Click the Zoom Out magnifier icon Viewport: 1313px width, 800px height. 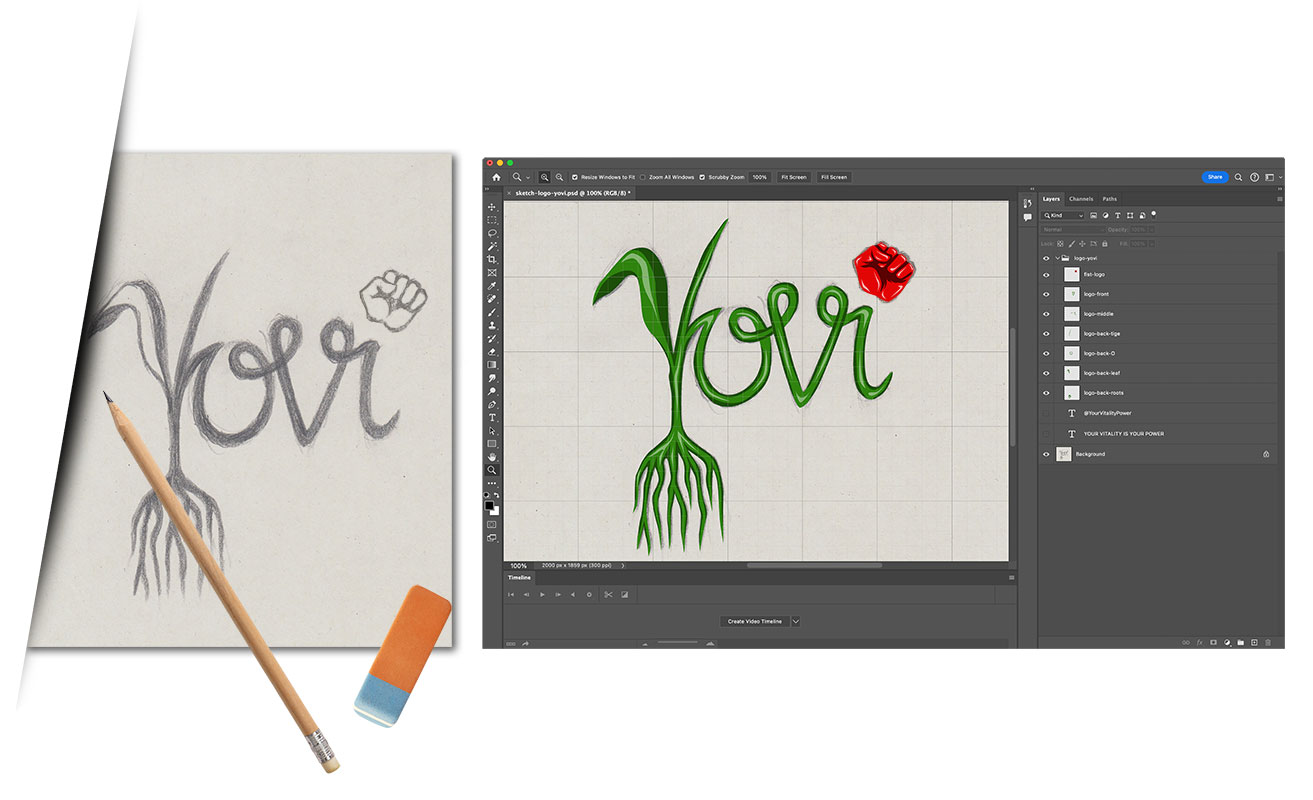pyautogui.click(x=559, y=177)
